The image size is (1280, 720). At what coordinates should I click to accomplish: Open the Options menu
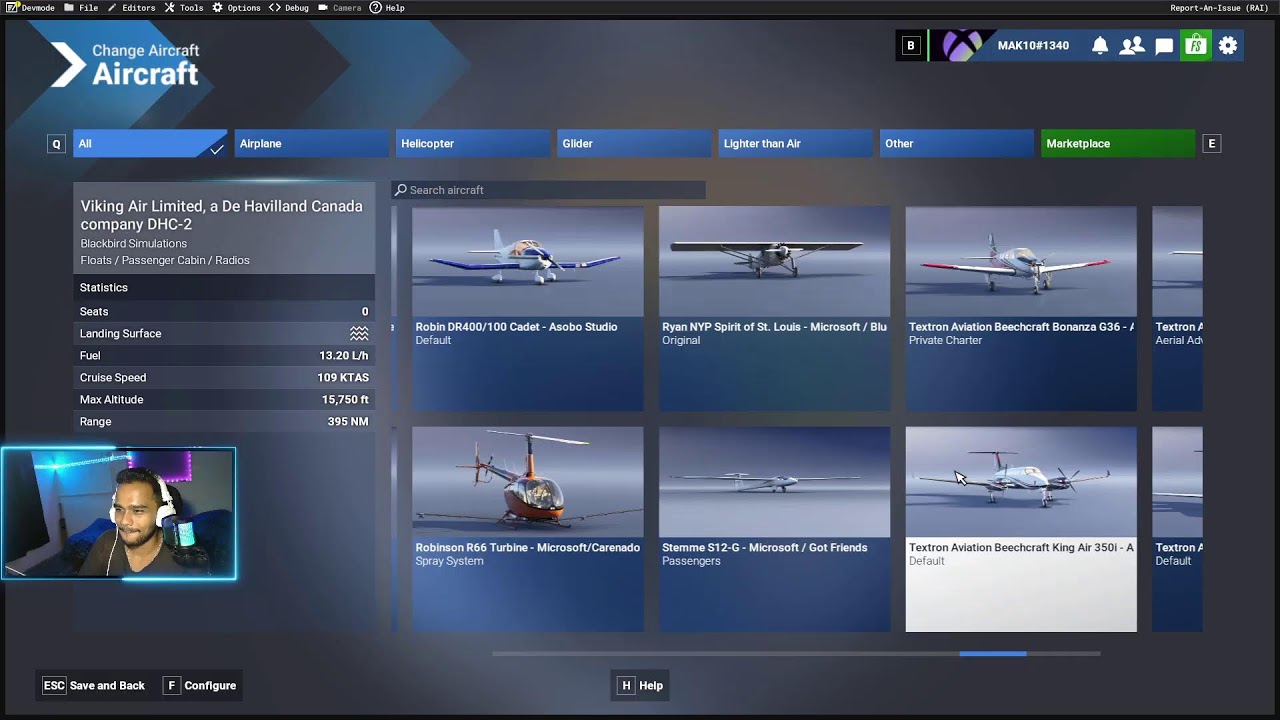(236, 7)
